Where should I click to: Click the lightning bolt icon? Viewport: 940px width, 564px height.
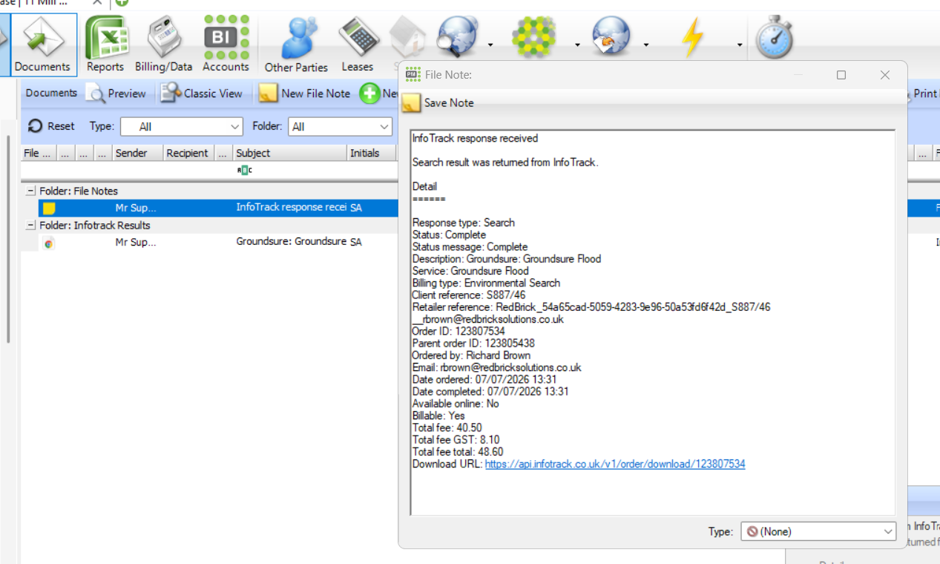point(692,37)
